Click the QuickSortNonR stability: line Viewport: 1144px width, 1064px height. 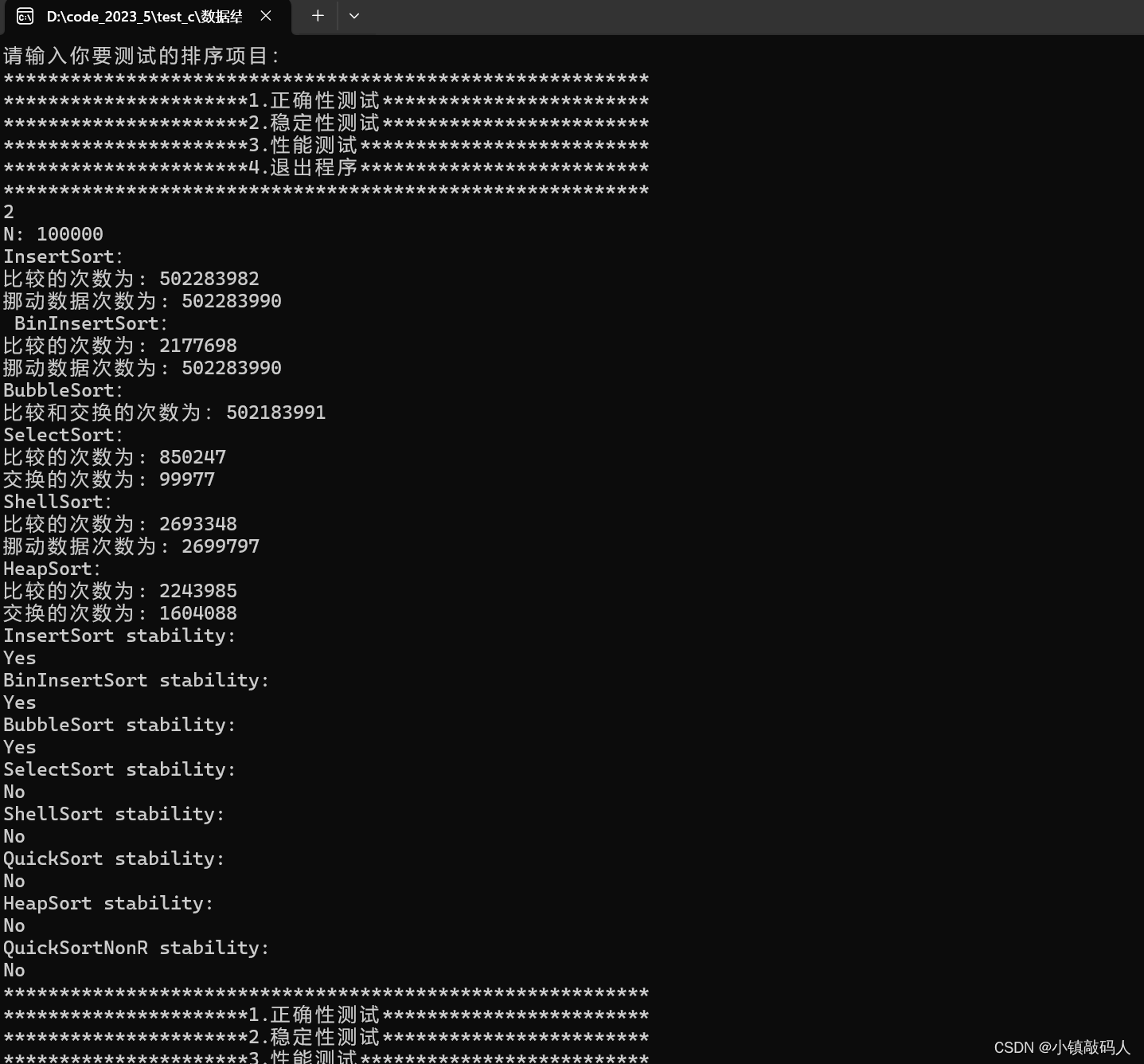click(x=136, y=948)
